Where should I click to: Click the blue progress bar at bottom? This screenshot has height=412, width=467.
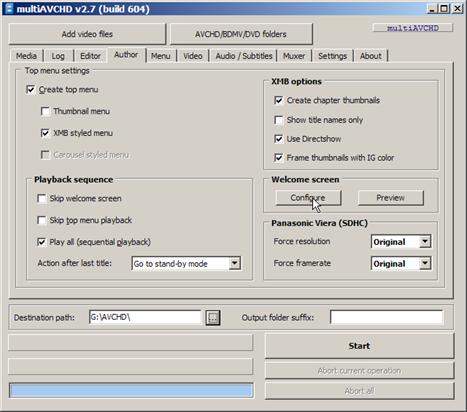[131, 390]
